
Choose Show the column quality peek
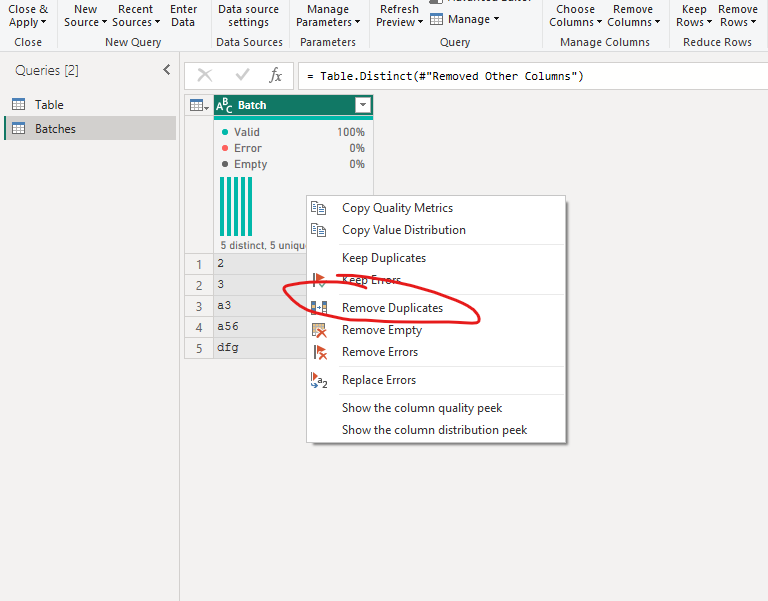click(x=422, y=408)
